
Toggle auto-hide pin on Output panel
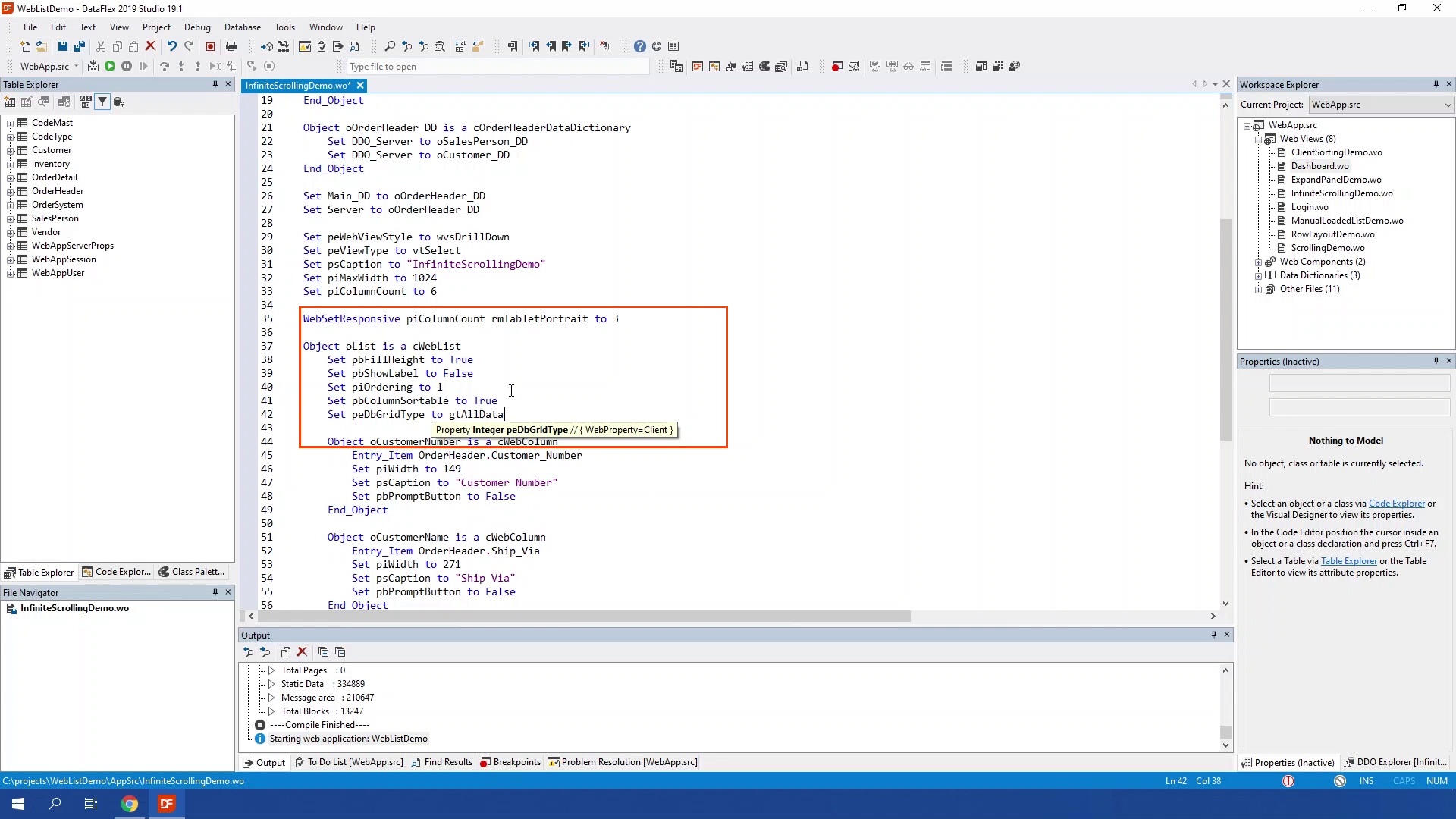(x=1213, y=635)
